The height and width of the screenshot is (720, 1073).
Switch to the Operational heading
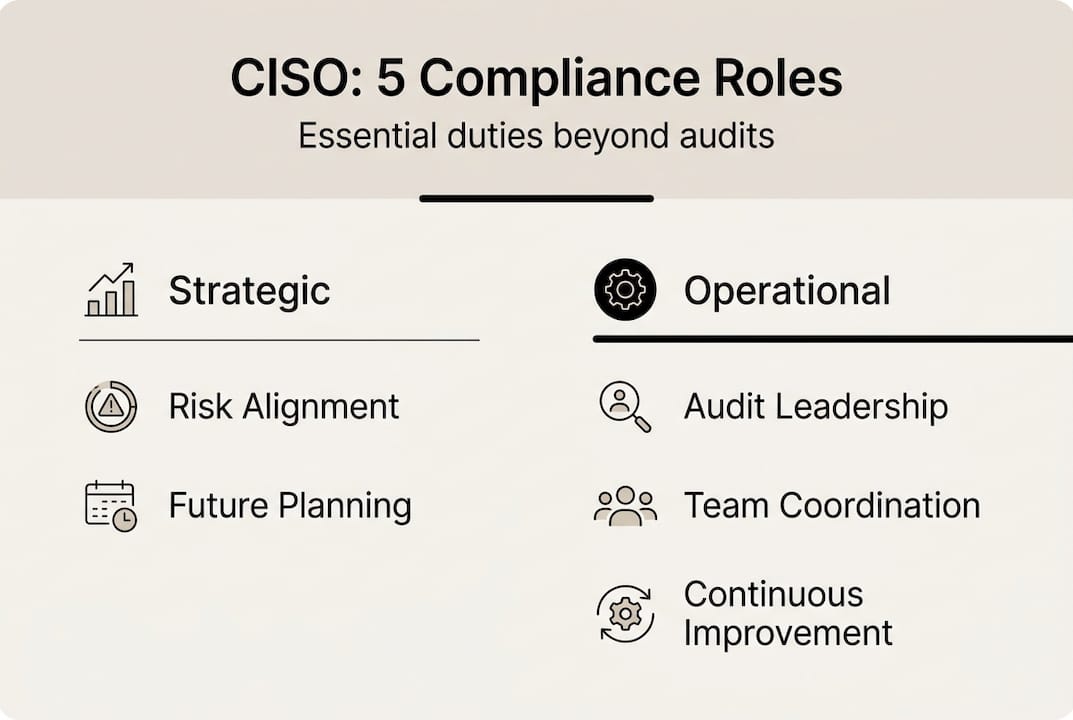(786, 291)
